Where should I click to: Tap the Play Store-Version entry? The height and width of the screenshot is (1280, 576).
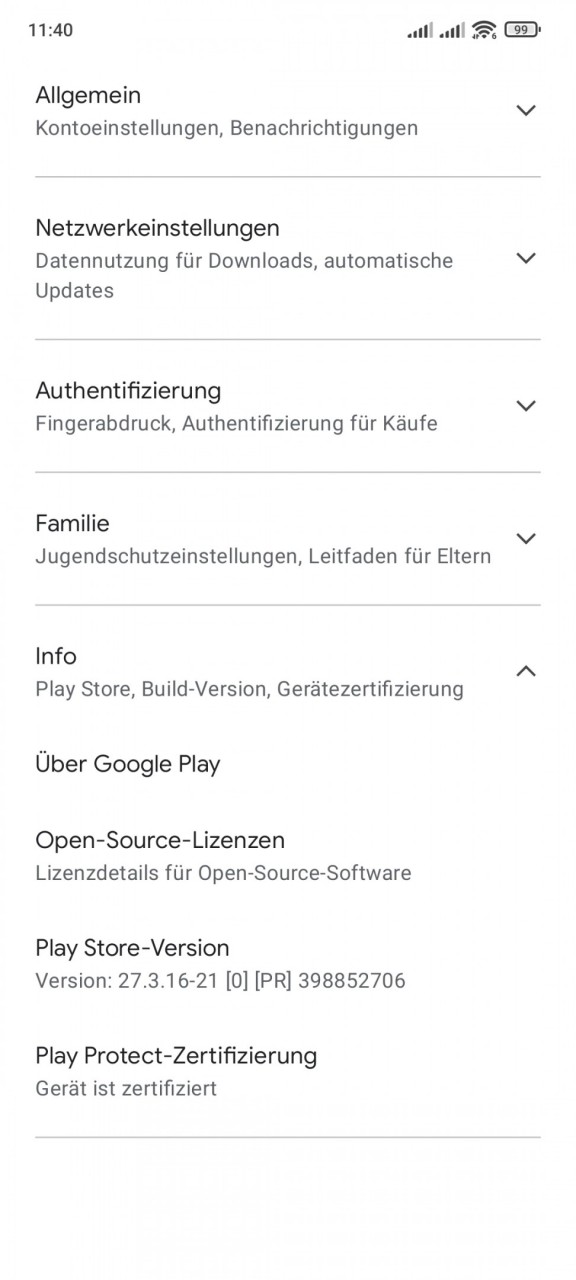pos(288,963)
